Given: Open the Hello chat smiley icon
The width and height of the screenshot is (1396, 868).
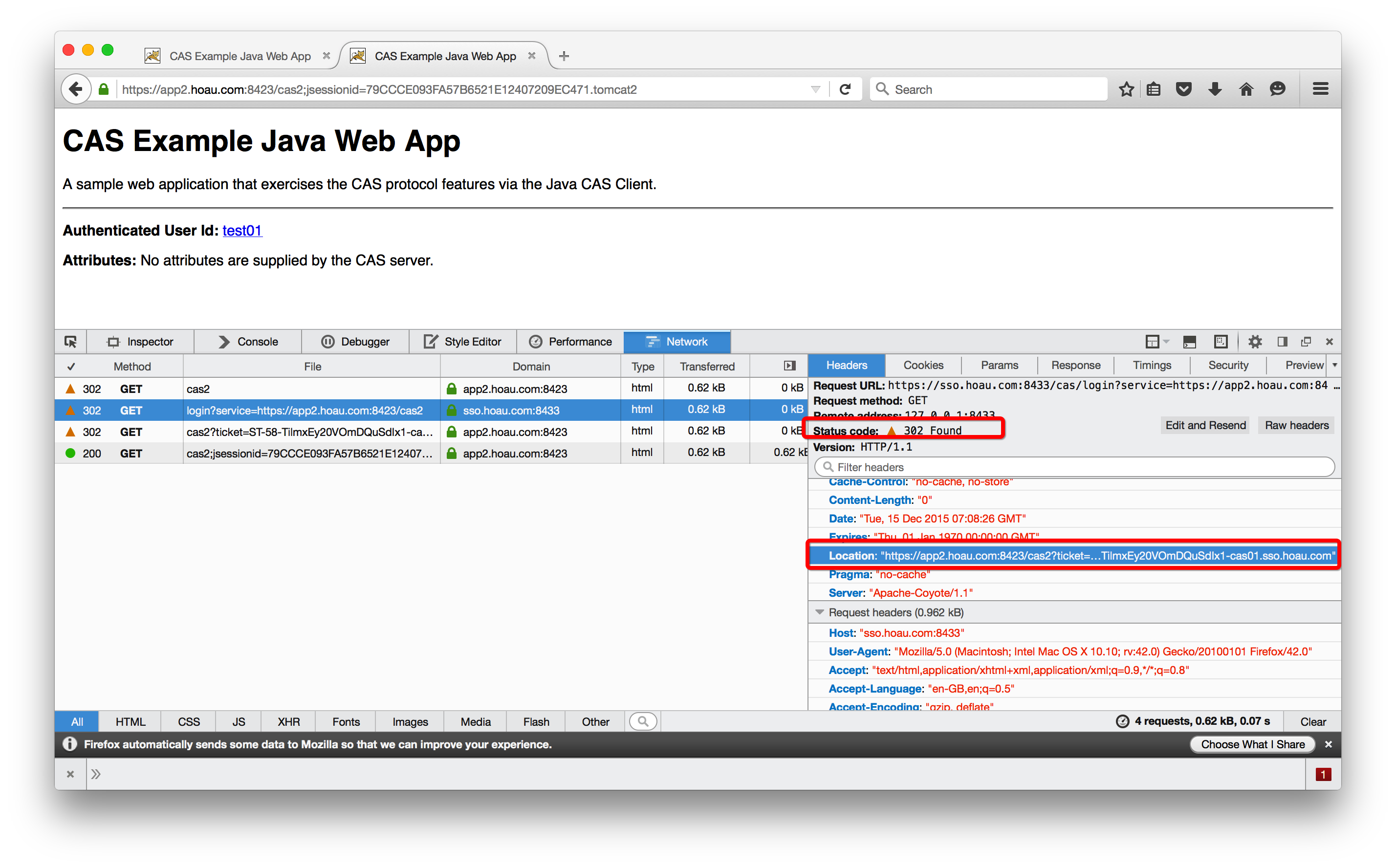Looking at the screenshot, I should (1277, 89).
